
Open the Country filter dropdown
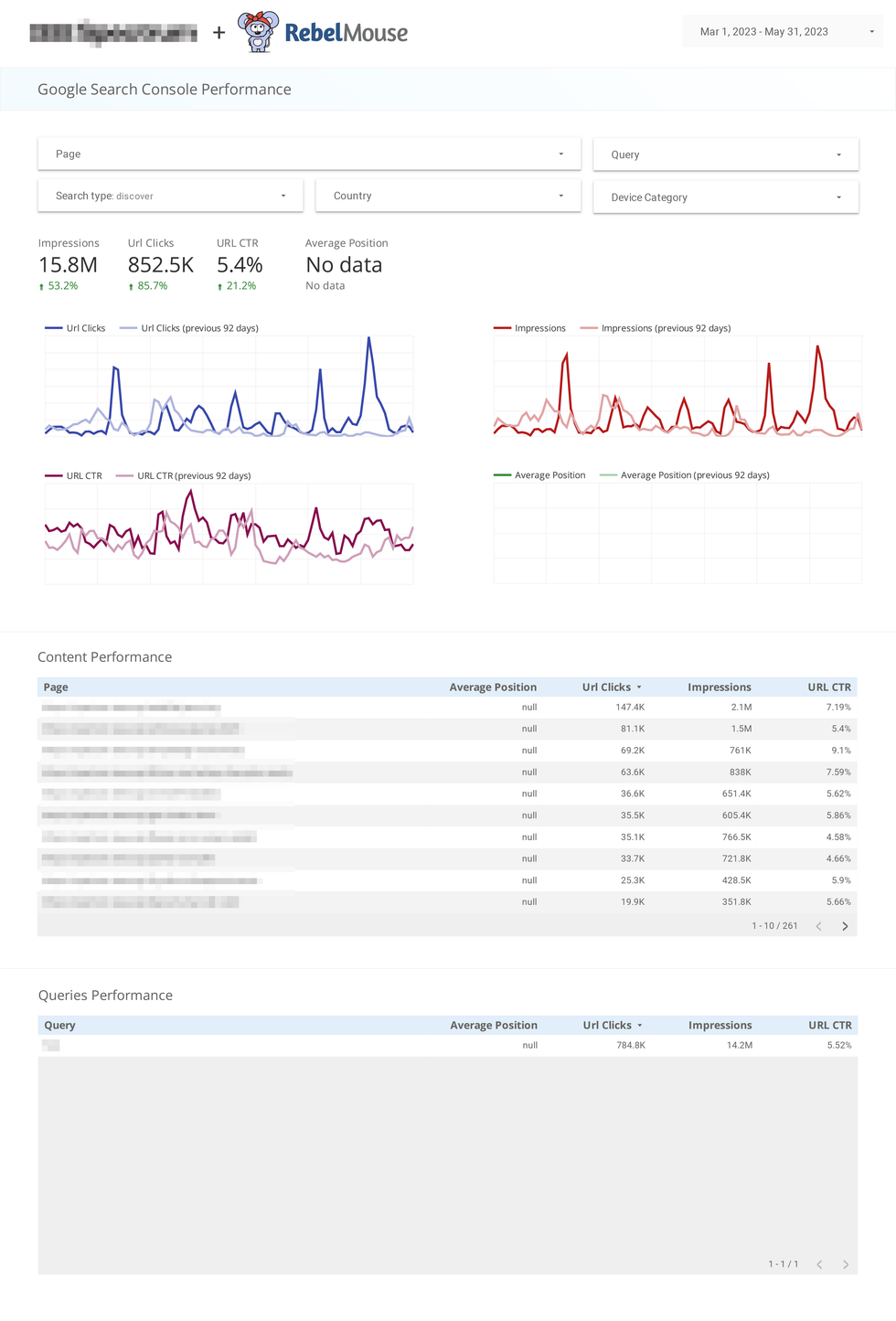(x=447, y=196)
